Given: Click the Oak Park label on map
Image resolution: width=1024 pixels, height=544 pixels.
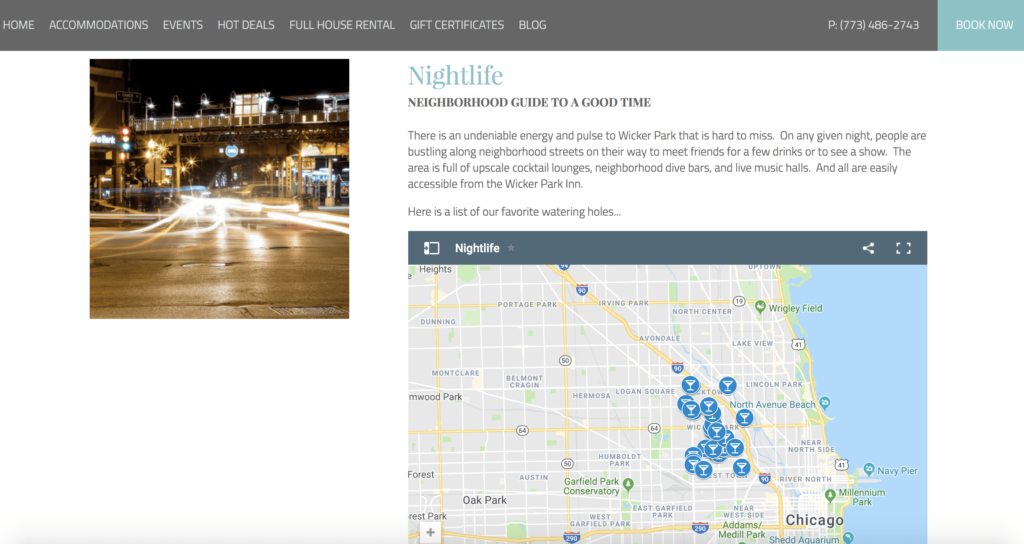Looking at the screenshot, I should [x=485, y=500].
